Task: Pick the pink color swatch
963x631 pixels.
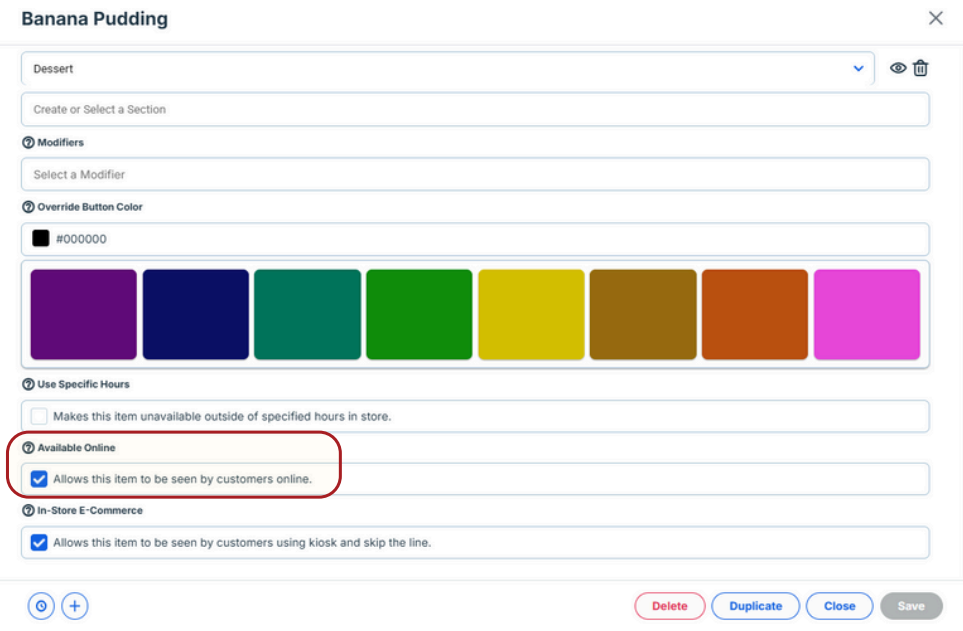Action: [x=867, y=315]
